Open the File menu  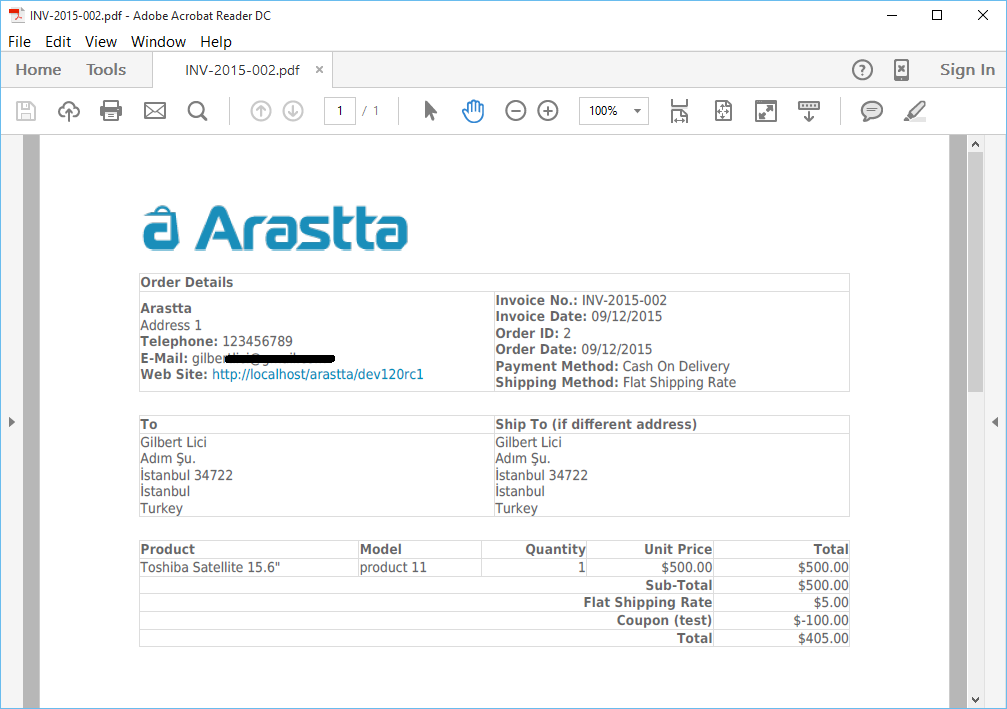pyautogui.click(x=19, y=42)
